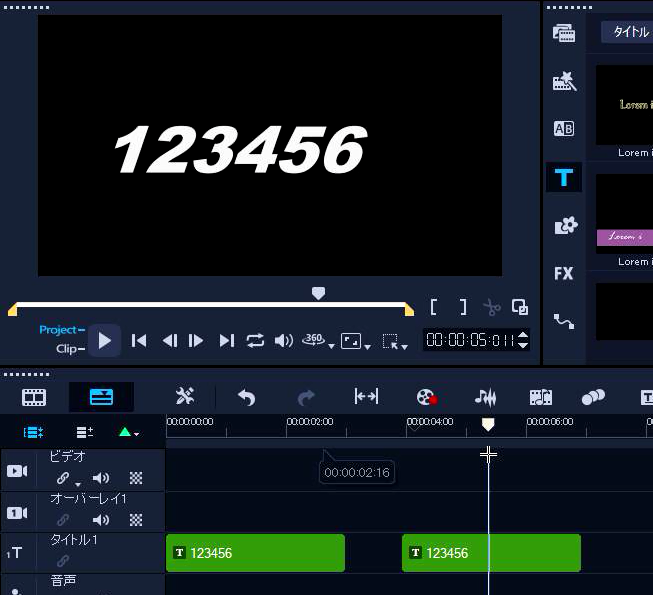Screen dimensions: 653x595
Task: Expand the preview size dropdown arrow
Action: [367, 346]
